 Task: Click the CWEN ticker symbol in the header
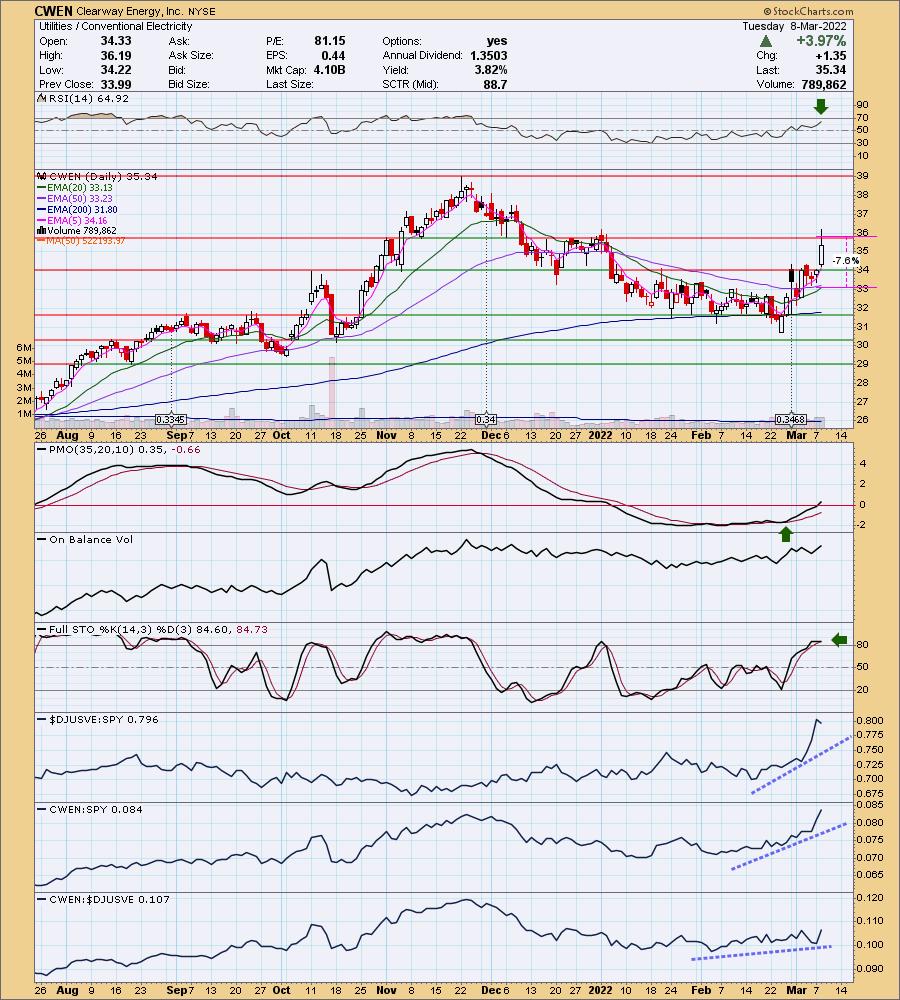click(x=53, y=11)
